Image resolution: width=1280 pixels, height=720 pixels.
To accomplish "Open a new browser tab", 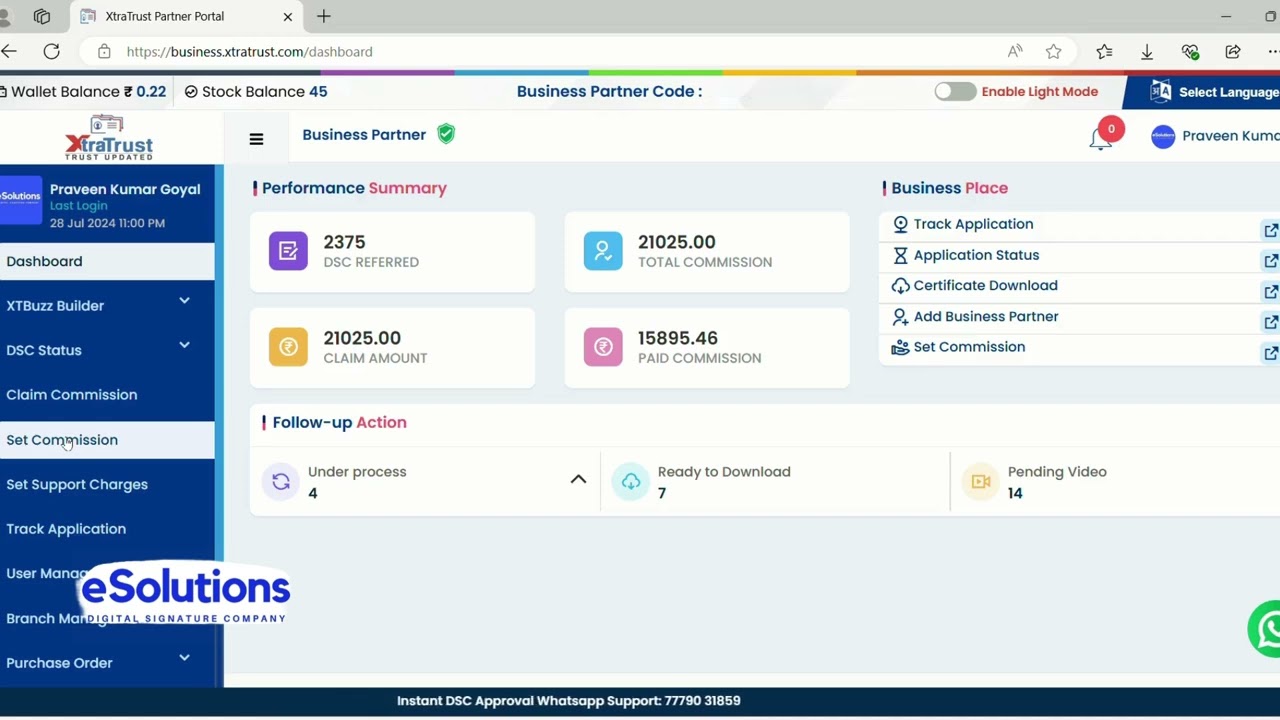I will click(x=323, y=16).
